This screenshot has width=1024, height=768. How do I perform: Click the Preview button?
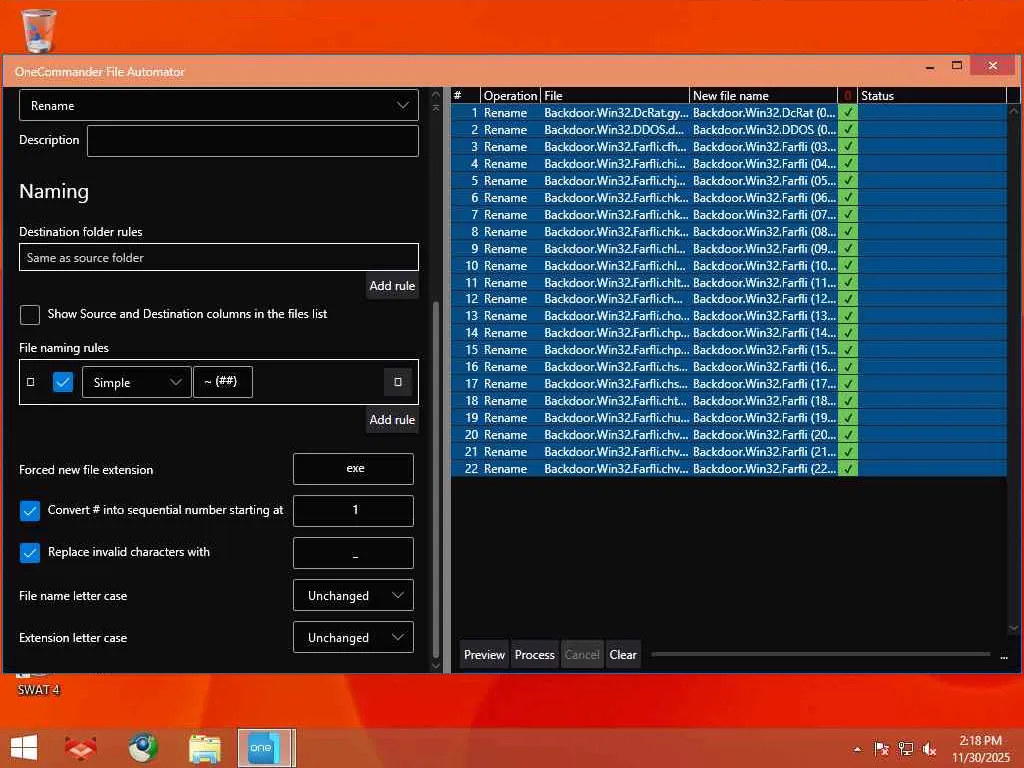[484, 654]
